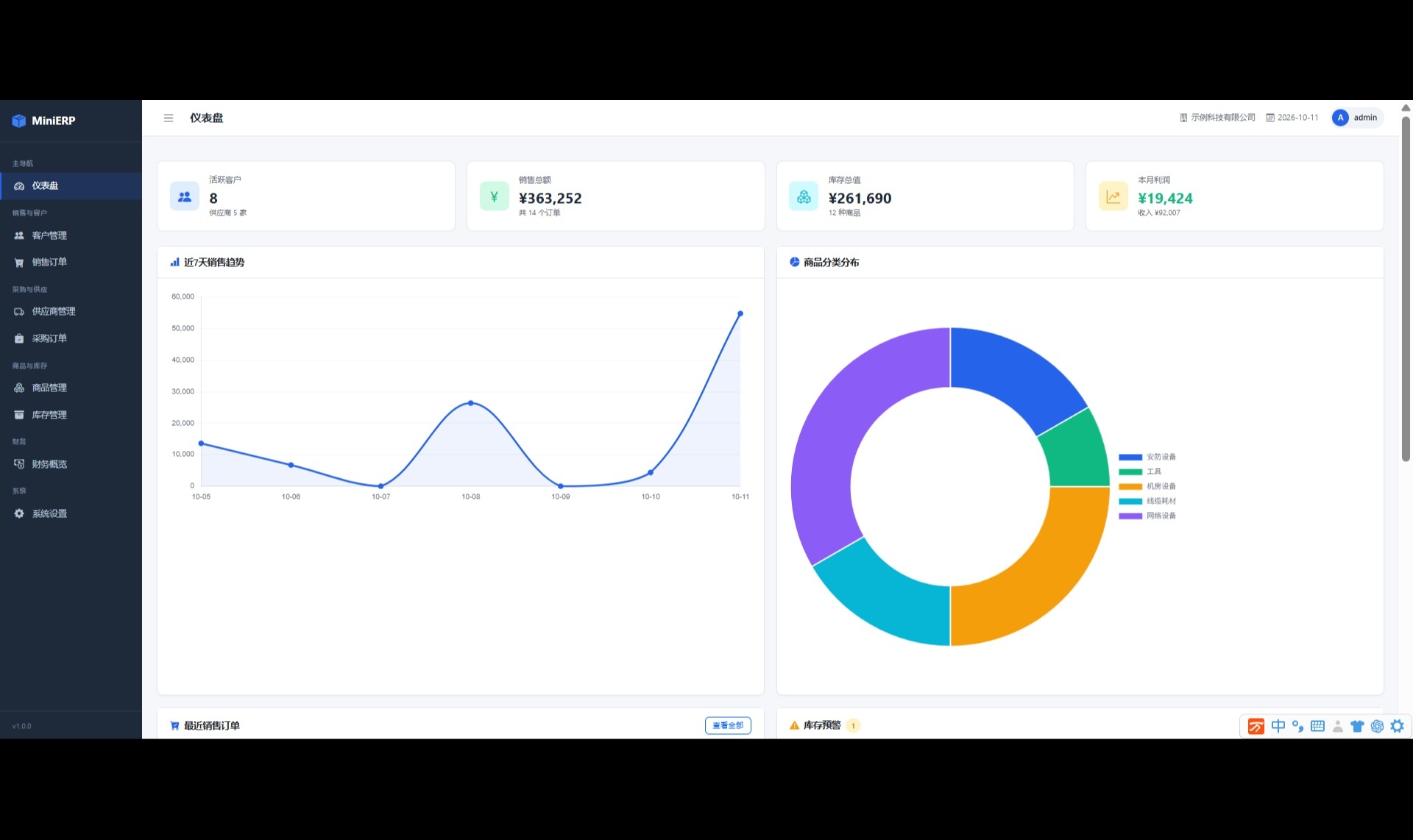Click the hamburger sidebar collapse icon
The image size is (1413, 840).
pos(169,118)
